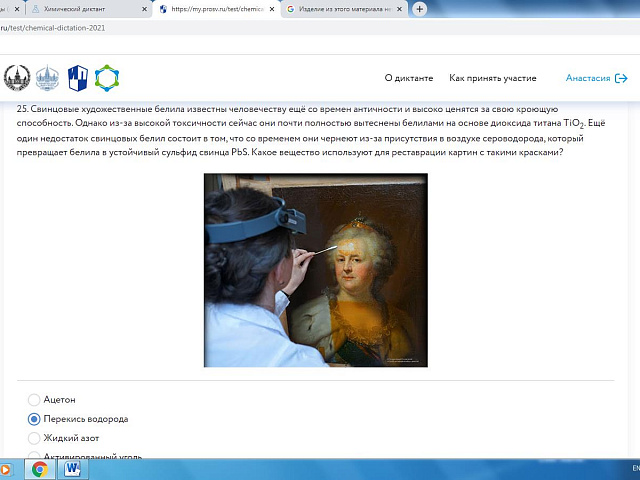640x480 pixels.
Task: Log out using the exit arrow icon
Action: (x=621, y=78)
